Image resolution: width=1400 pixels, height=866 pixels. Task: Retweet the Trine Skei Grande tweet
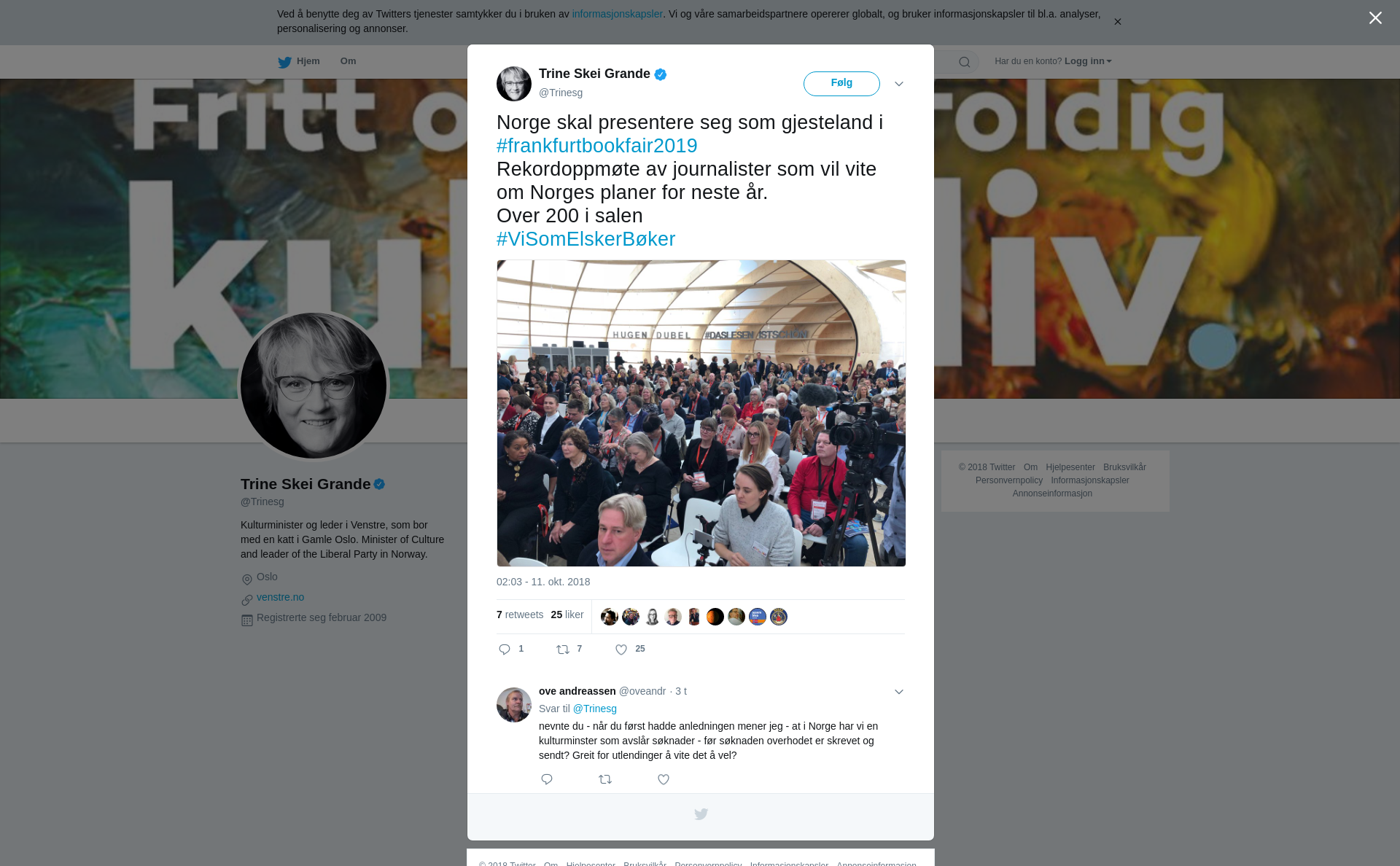pos(563,649)
